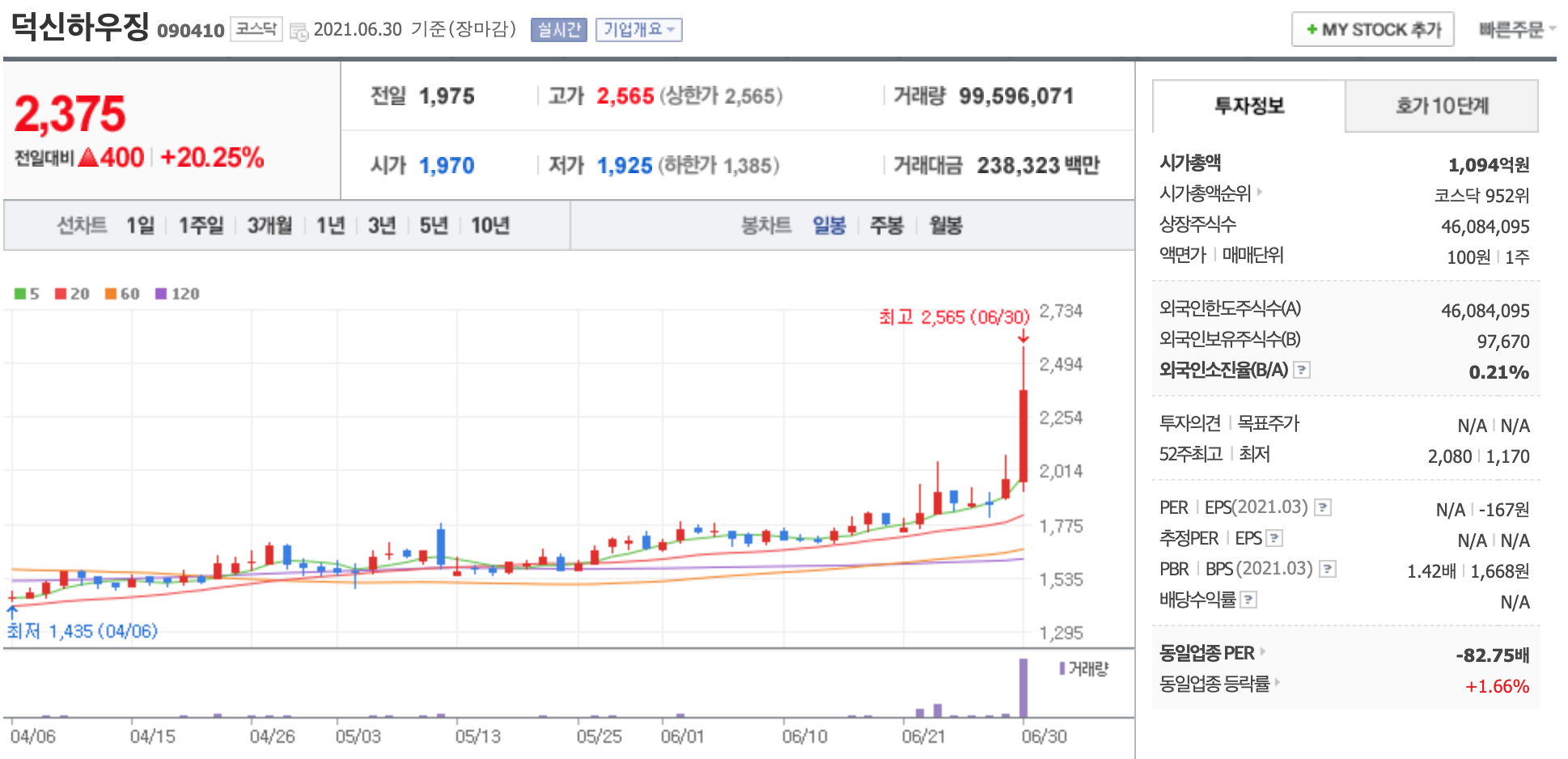Expand the 동일업종 등락률 arrow link
Screen dimensions: 1568x759
click(x=1277, y=683)
